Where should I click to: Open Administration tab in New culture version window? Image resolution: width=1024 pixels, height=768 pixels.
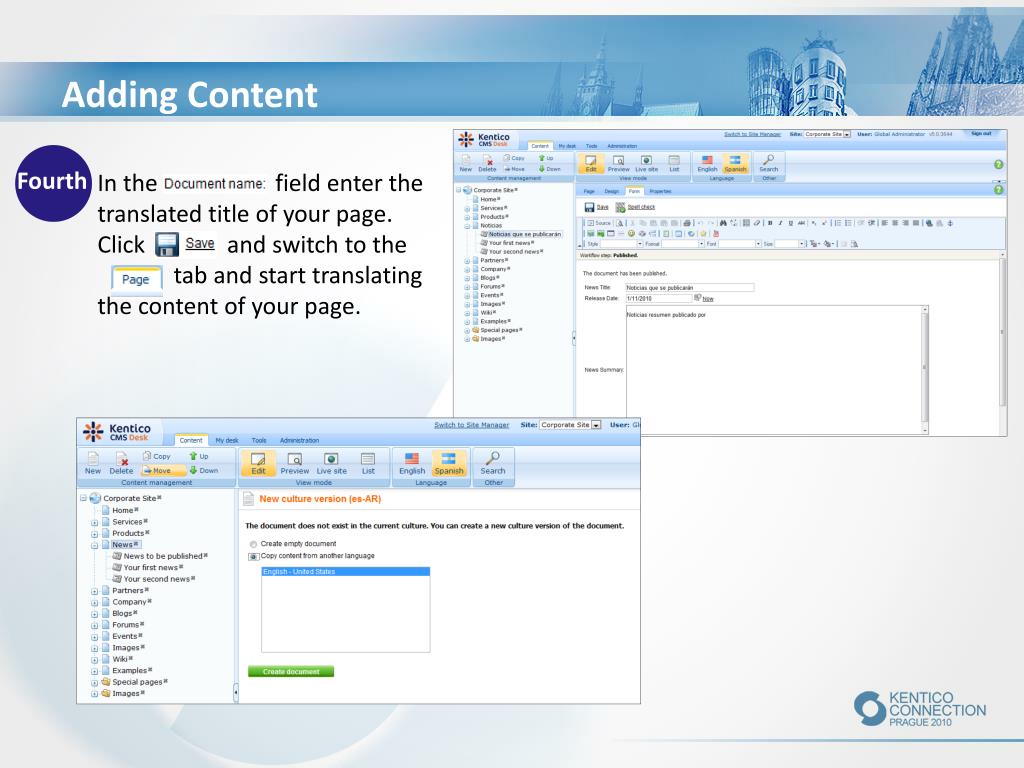pos(299,440)
